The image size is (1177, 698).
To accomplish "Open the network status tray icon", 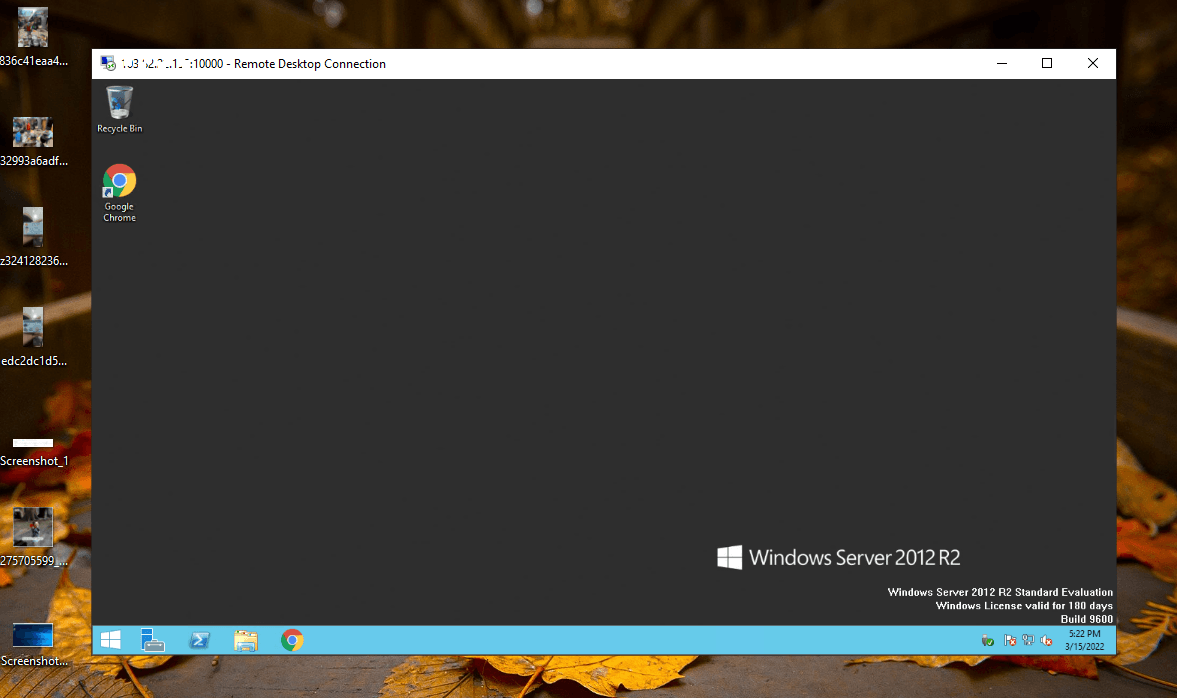I will tap(1028, 641).
